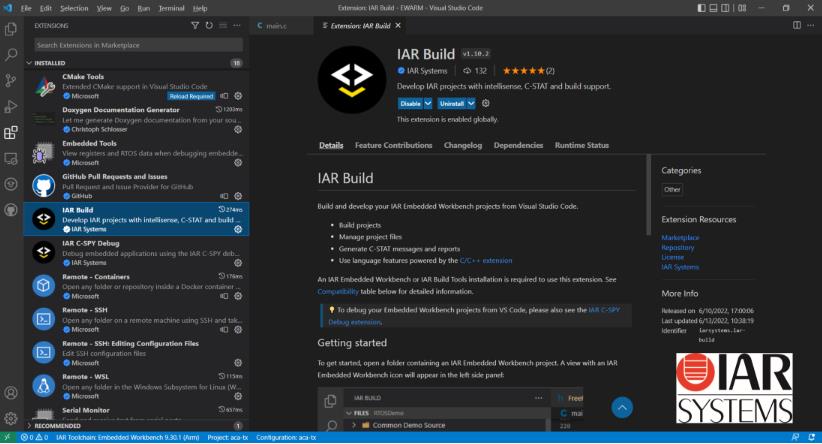Switch to the Changelog tab
The height and width of the screenshot is (444, 822).
click(x=462, y=145)
